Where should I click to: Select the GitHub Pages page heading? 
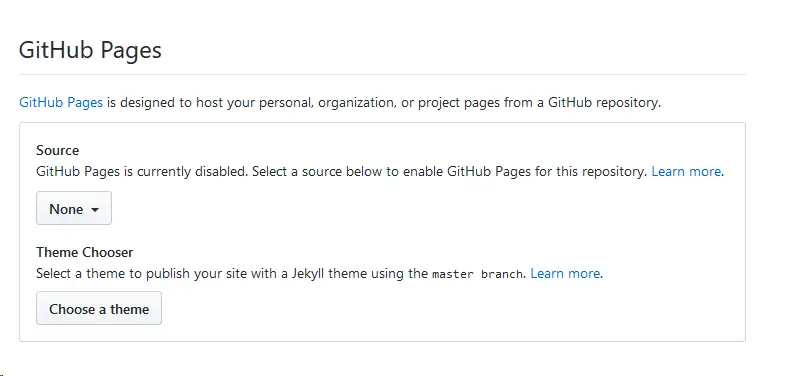90,50
